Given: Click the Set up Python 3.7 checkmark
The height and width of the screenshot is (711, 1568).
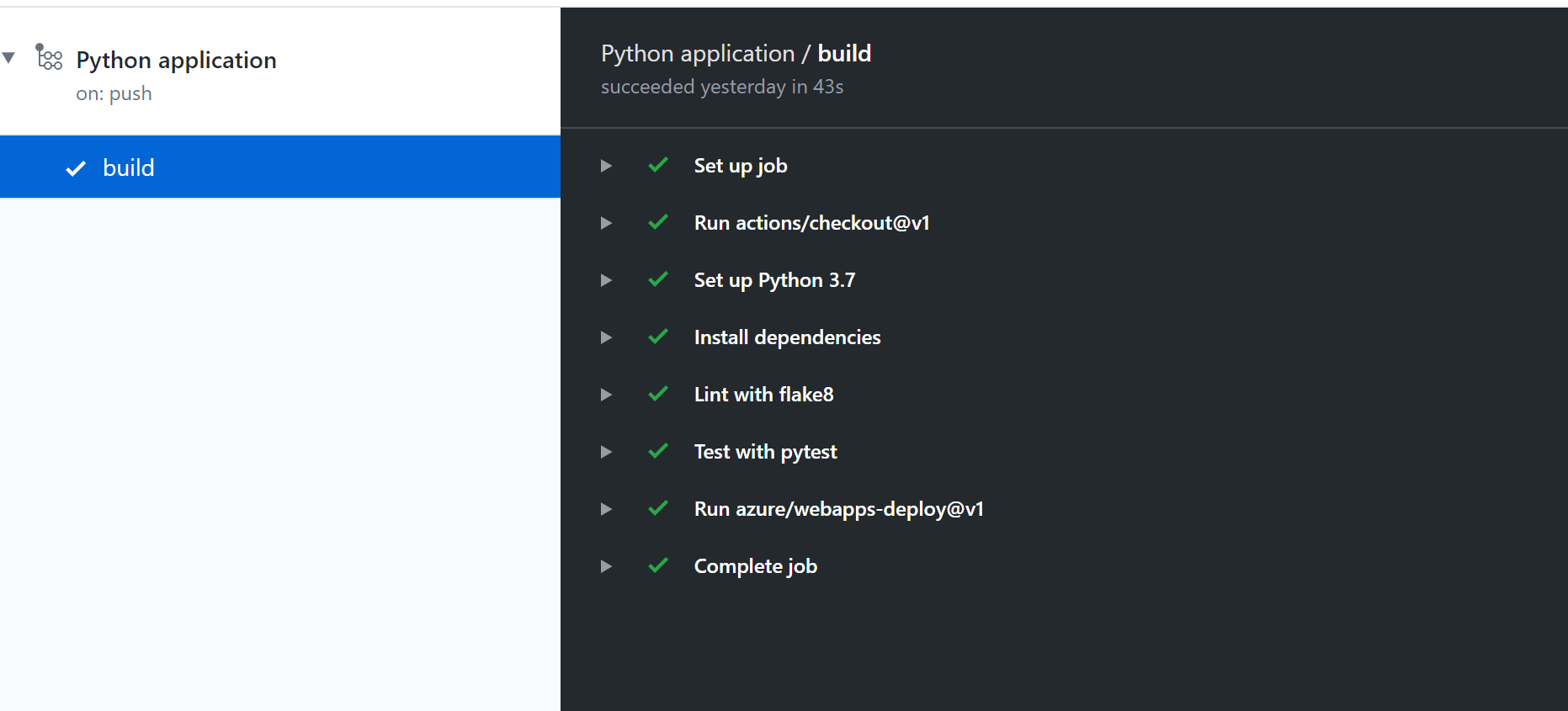Looking at the screenshot, I should pyautogui.click(x=658, y=279).
